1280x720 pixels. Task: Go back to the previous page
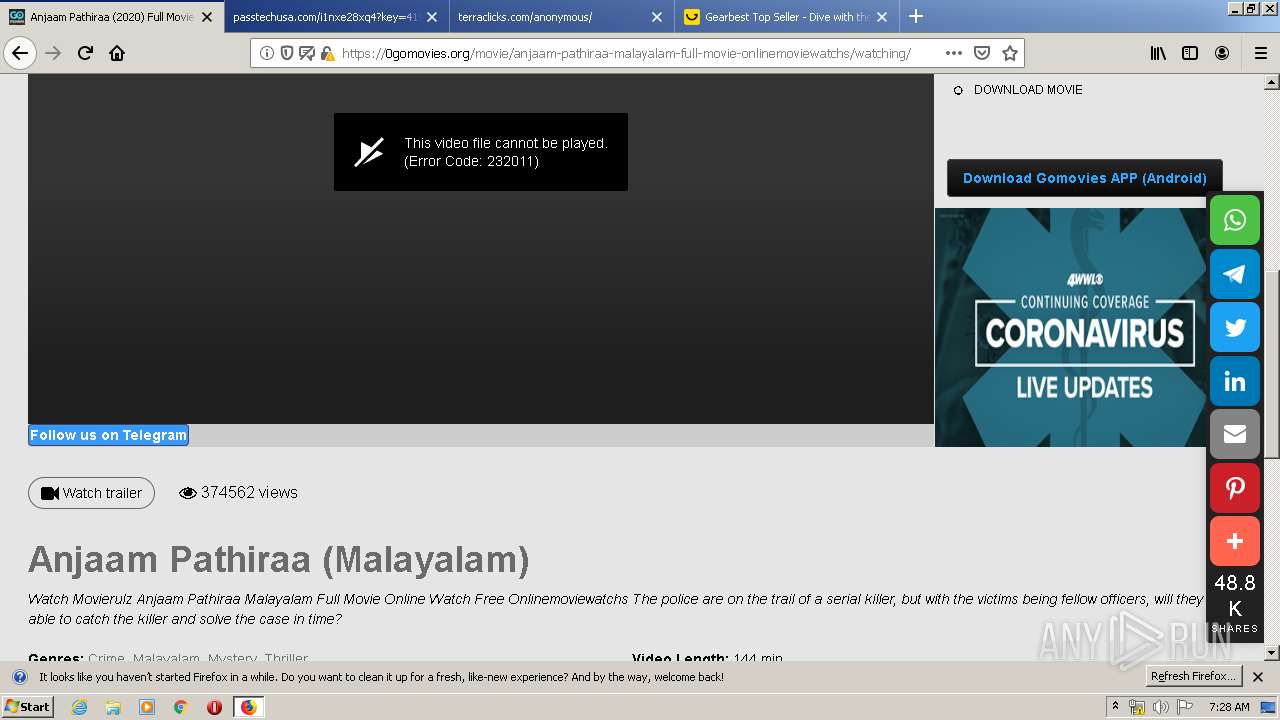pos(20,53)
